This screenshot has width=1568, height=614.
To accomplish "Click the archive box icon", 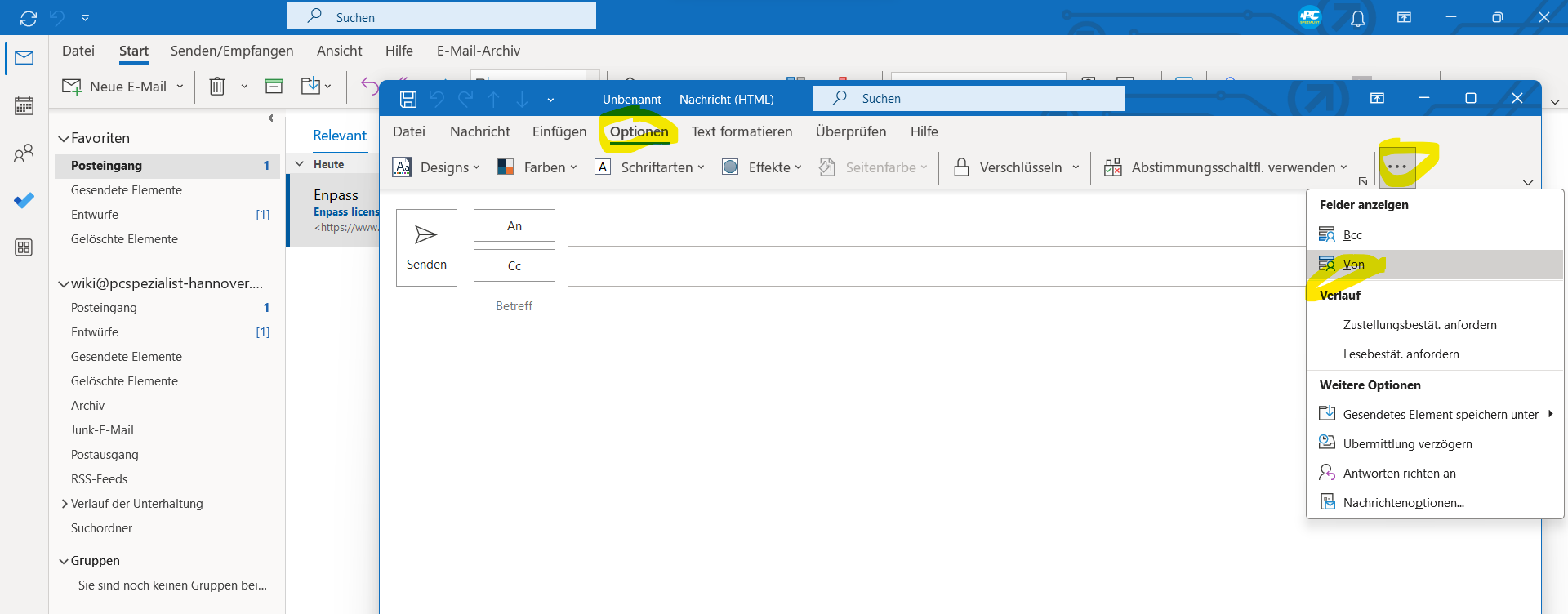I will (274, 87).
